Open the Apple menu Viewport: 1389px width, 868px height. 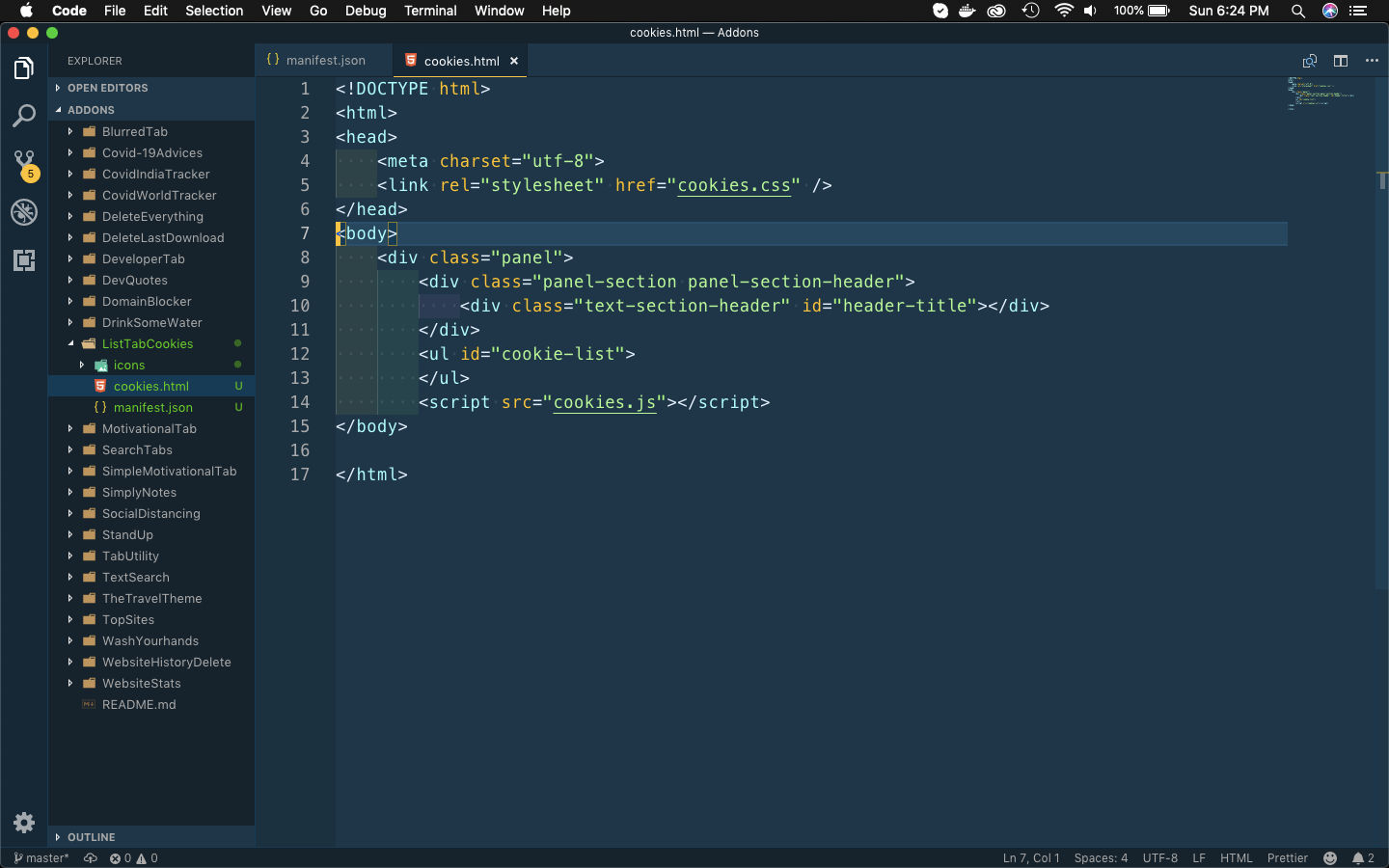(26, 11)
